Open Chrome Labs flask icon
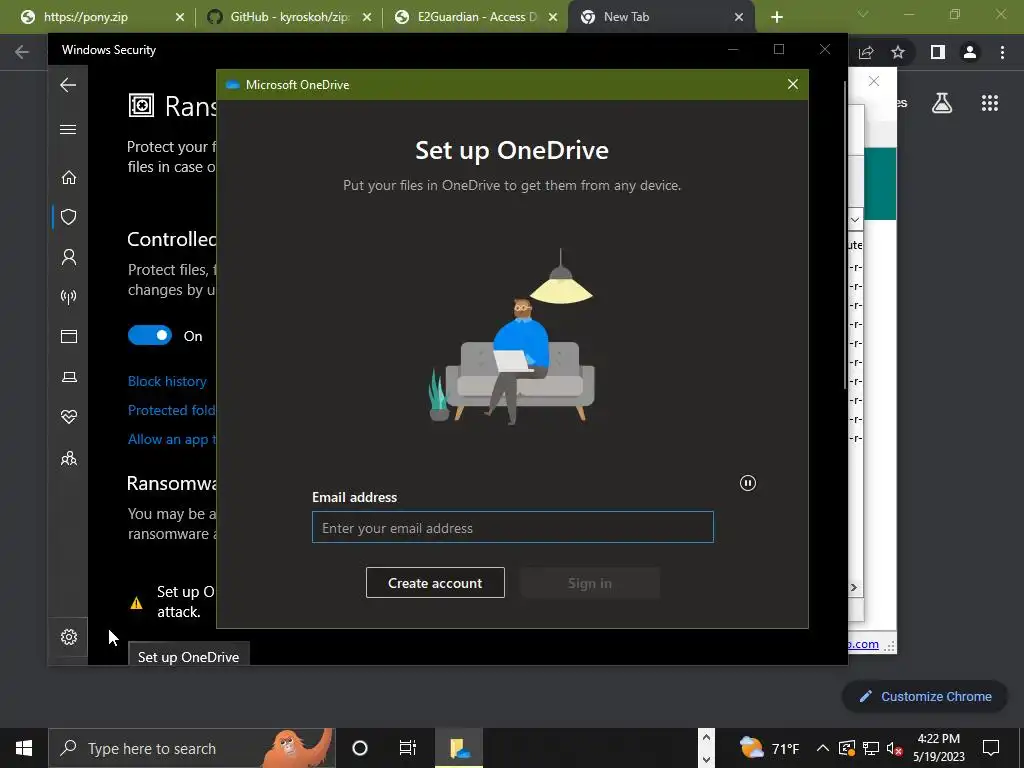This screenshot has height=768, width=1024. [942, 103]
